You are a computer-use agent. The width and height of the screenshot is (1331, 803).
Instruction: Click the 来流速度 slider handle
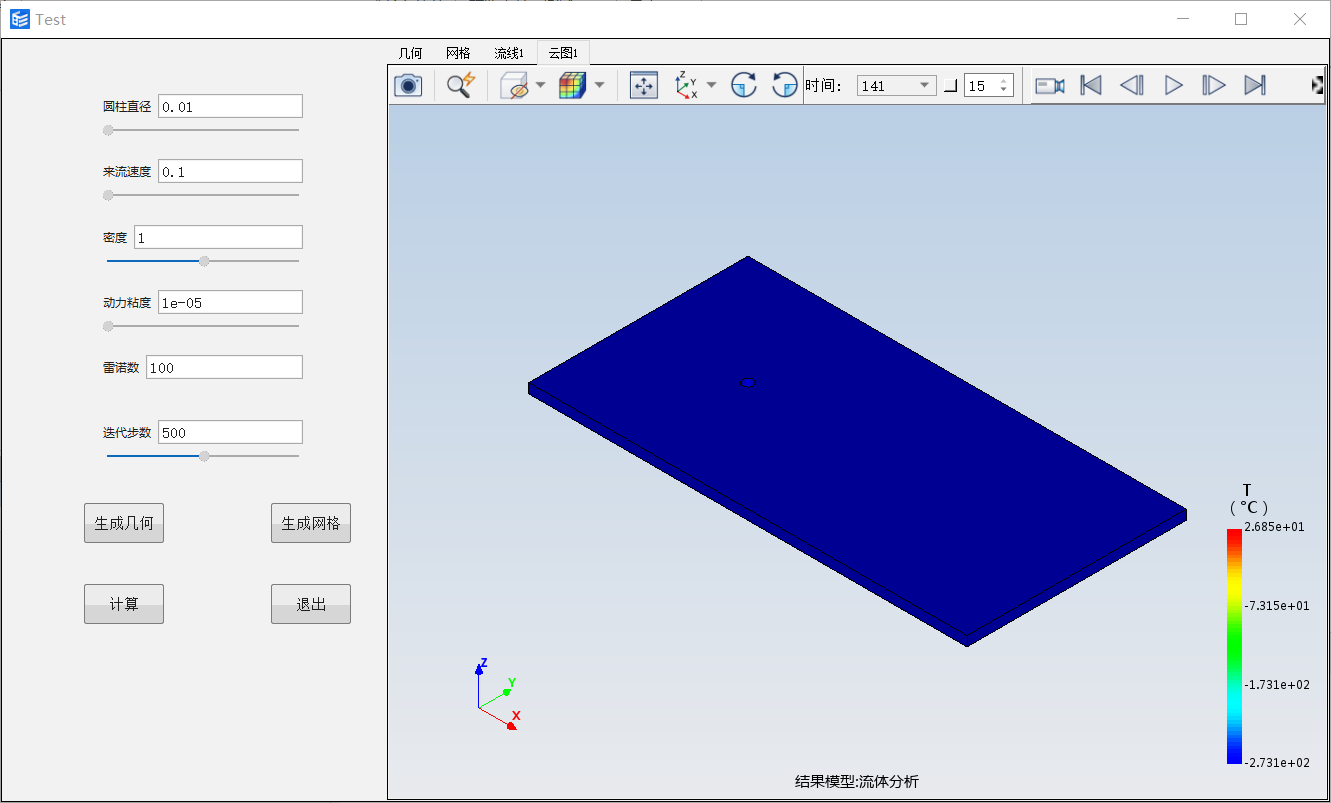108,195
